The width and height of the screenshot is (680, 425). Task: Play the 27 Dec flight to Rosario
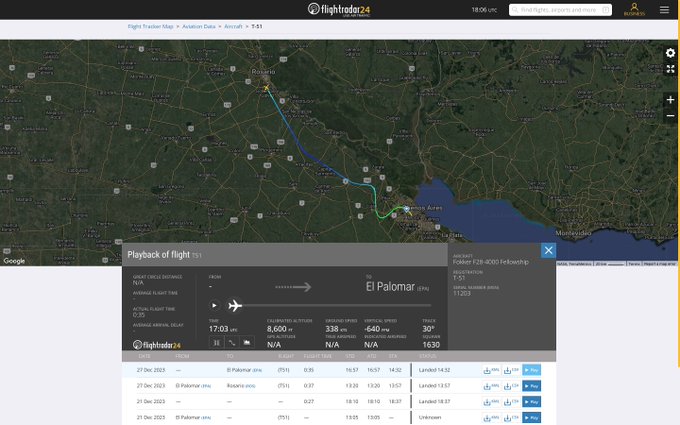[531, 386]
